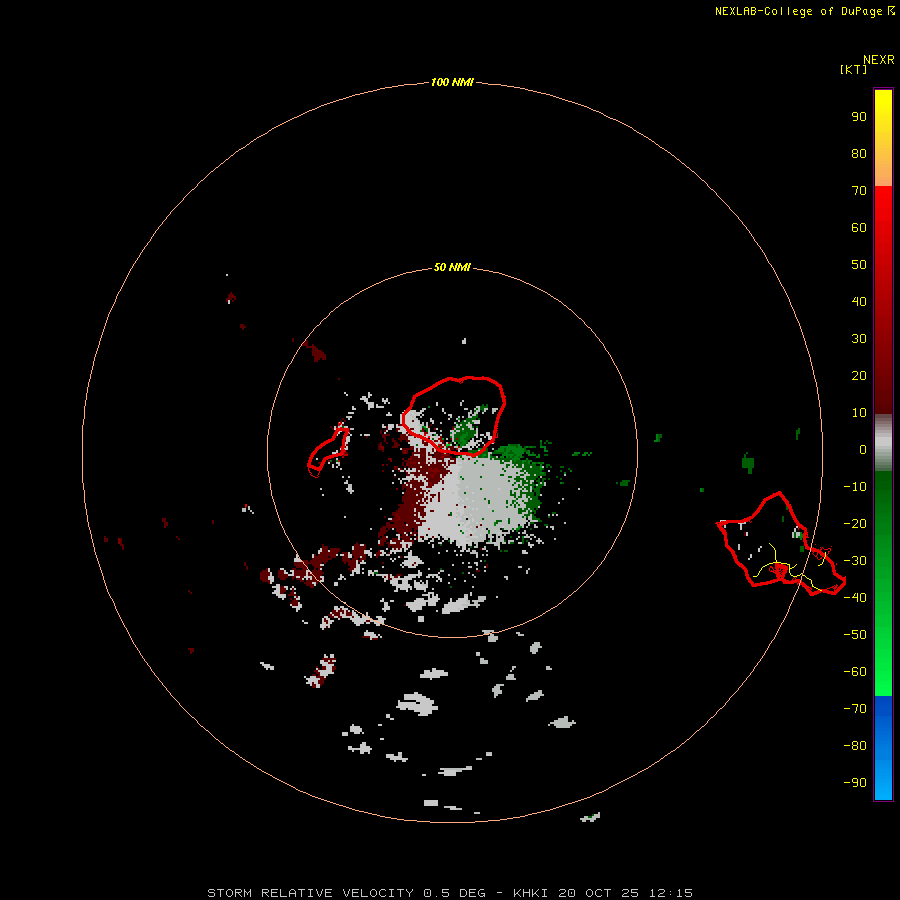Click the gray zero-velocity colorbar segment
900x900 pixels.
click(883, 443)
